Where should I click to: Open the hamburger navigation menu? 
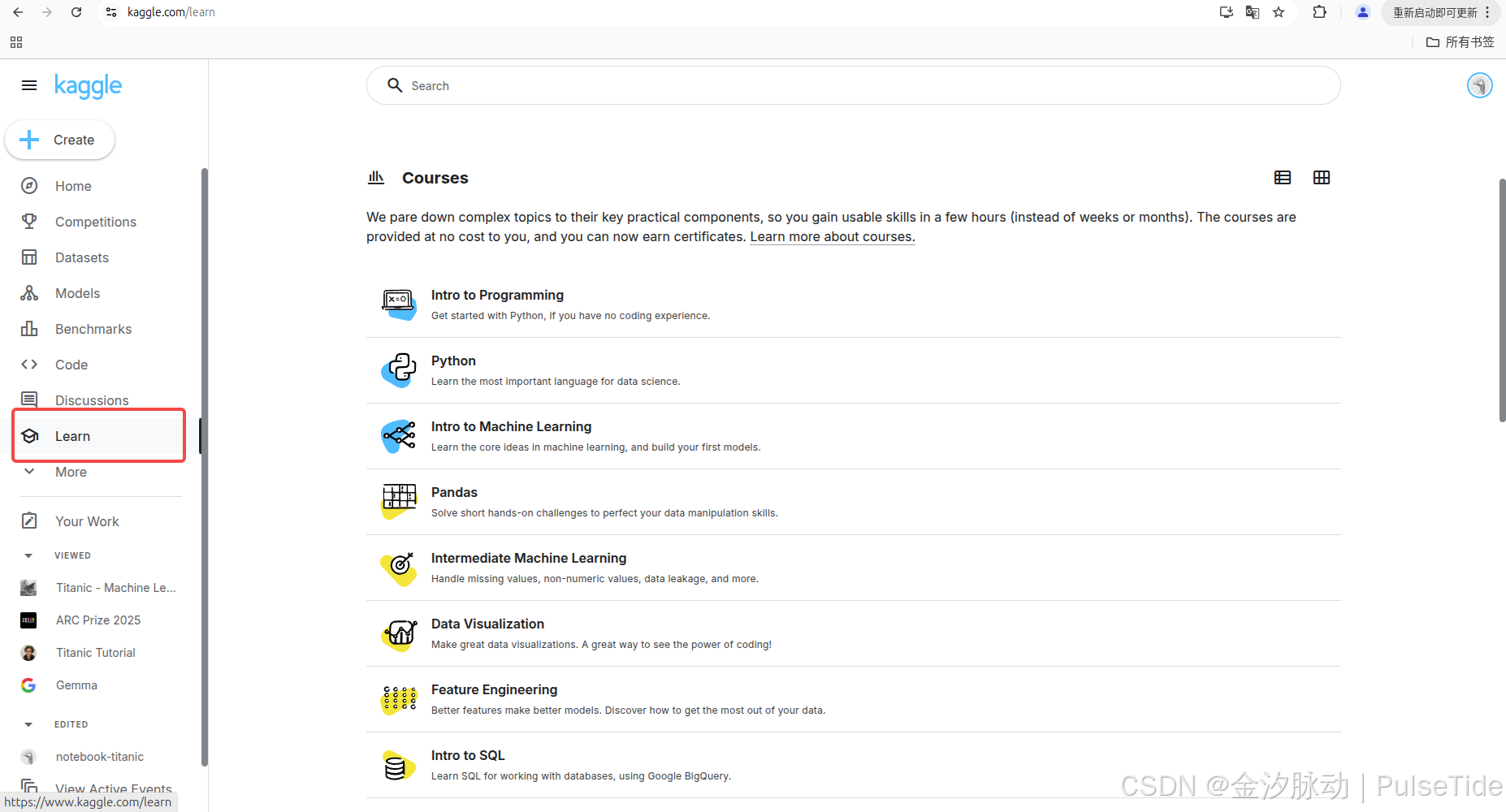click(x=29, y=85)
